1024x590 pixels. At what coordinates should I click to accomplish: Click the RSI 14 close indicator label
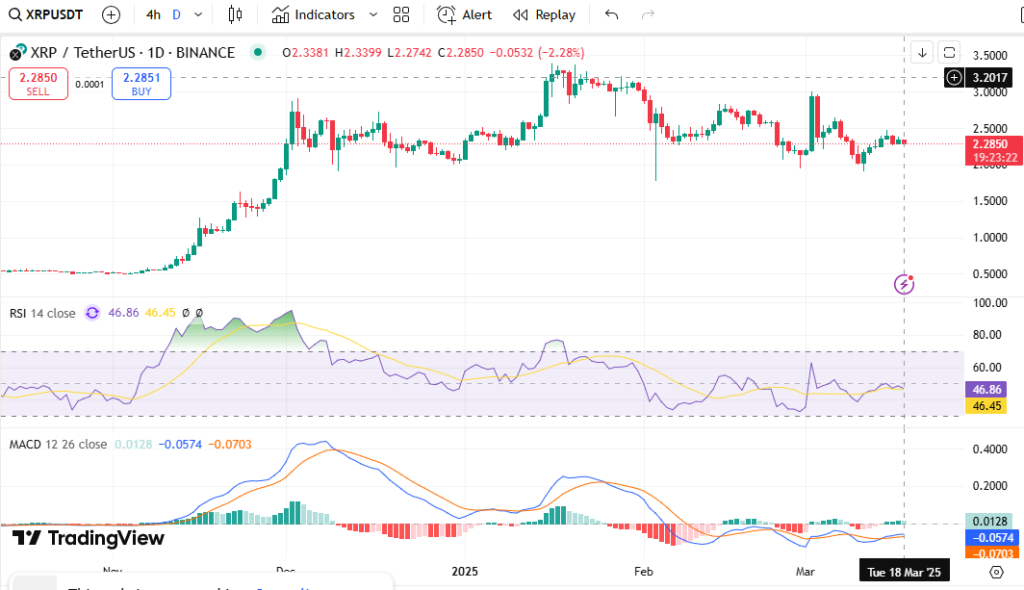42,313
